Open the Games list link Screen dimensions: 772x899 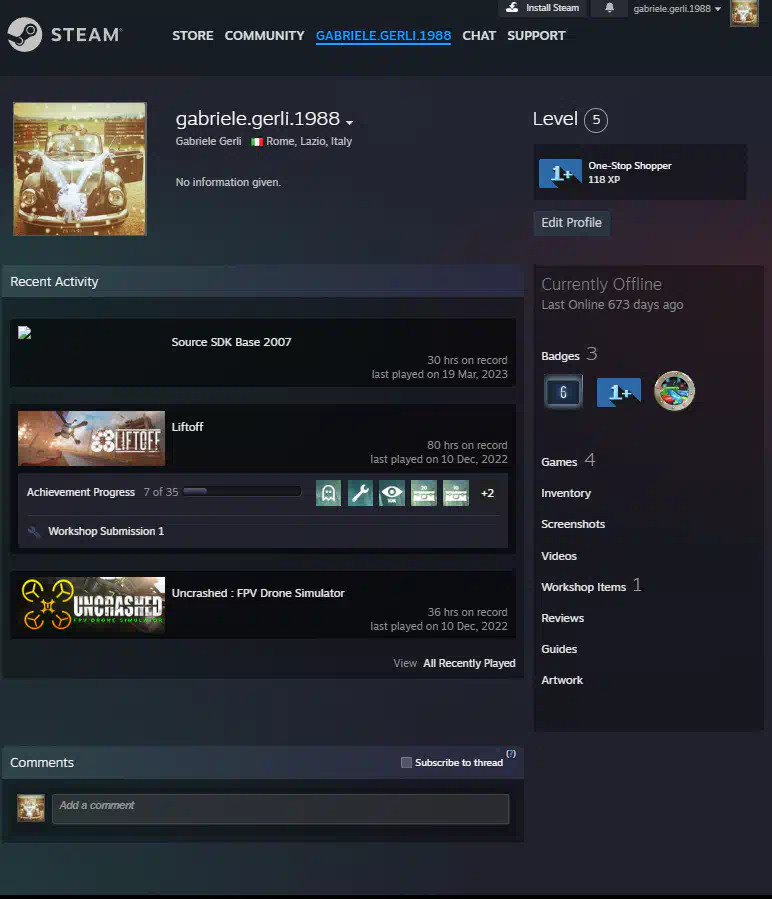click(x=559, y=462)
